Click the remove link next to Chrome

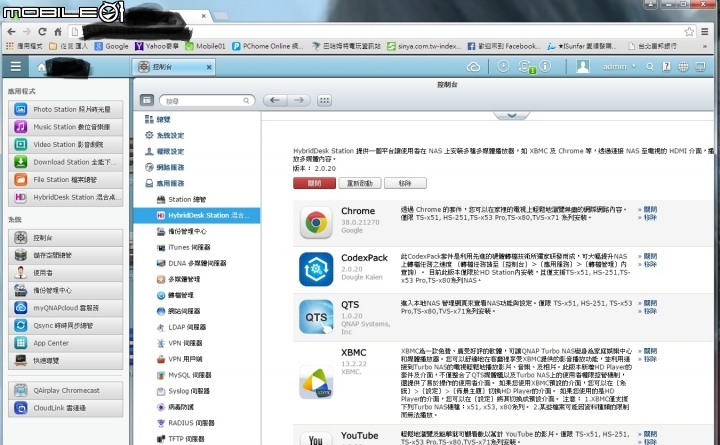(650, 217)
